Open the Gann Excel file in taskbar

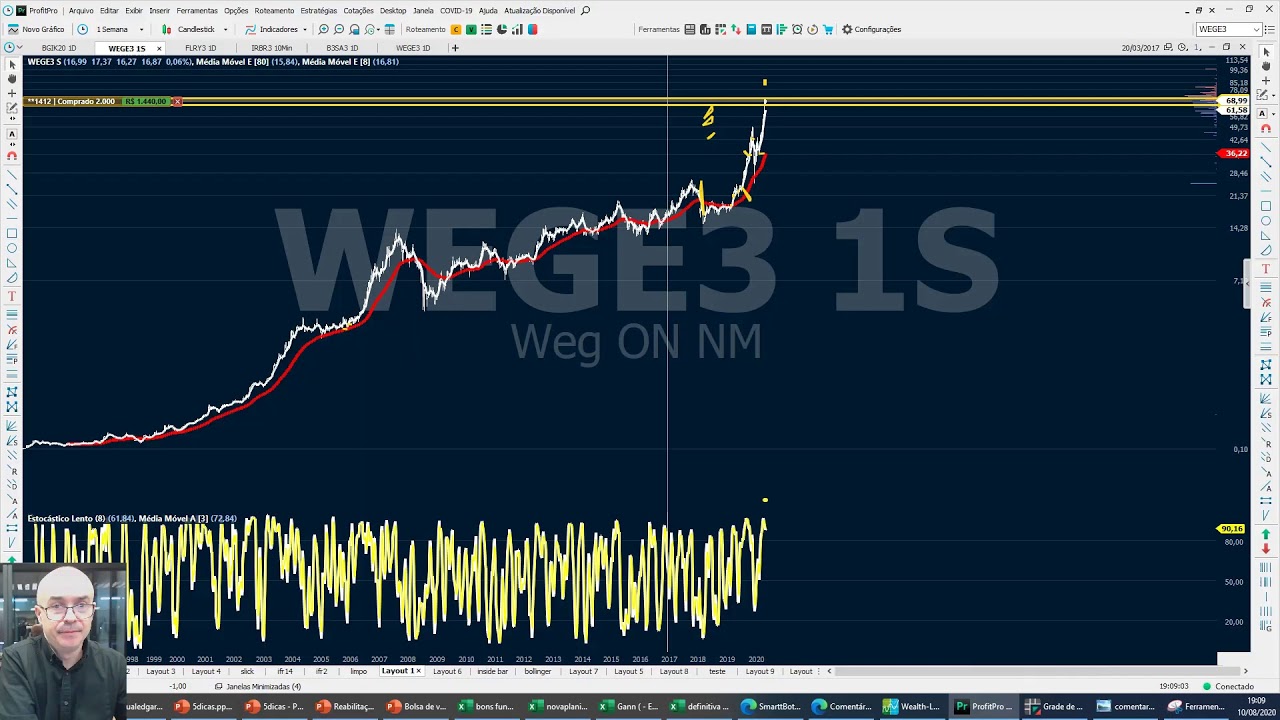[x=629, y=706]
